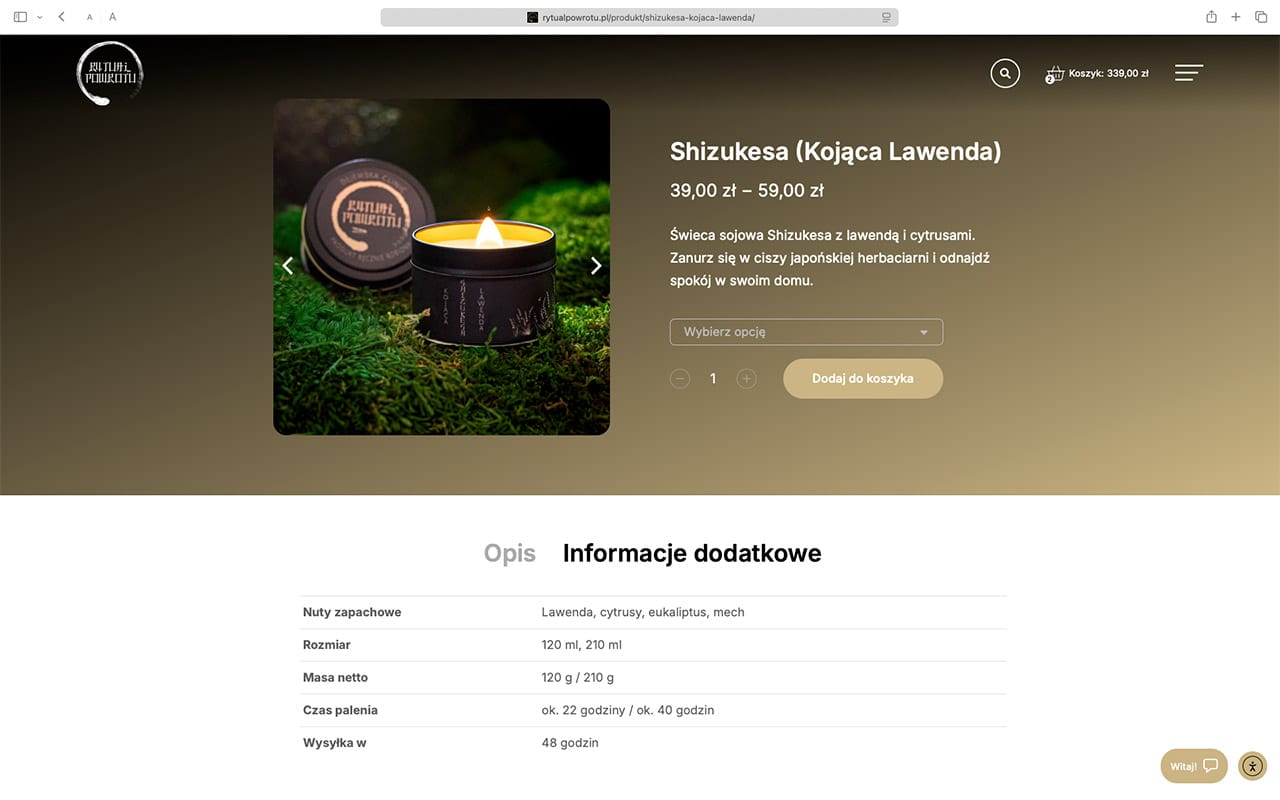Screen dimensions: 1280x800
Task: Decrease quantity with minus button
Action: 680,379
